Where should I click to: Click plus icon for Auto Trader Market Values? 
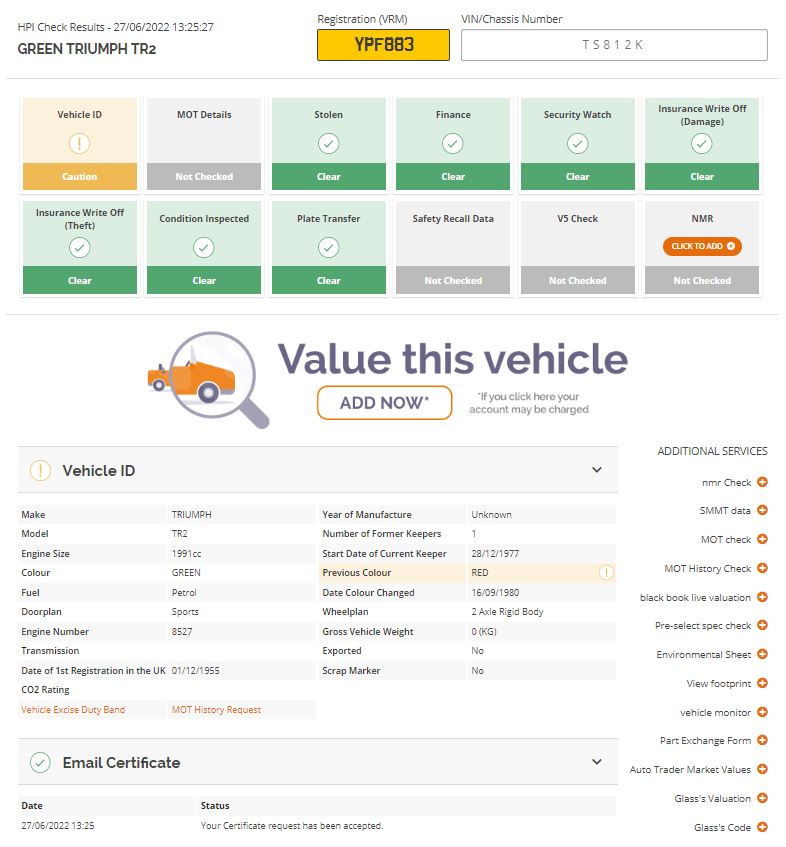[762, 769]
